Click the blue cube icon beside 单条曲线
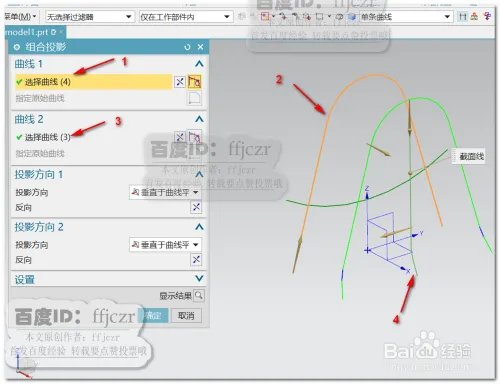This screenshot has width=500, height=384. 352,17
